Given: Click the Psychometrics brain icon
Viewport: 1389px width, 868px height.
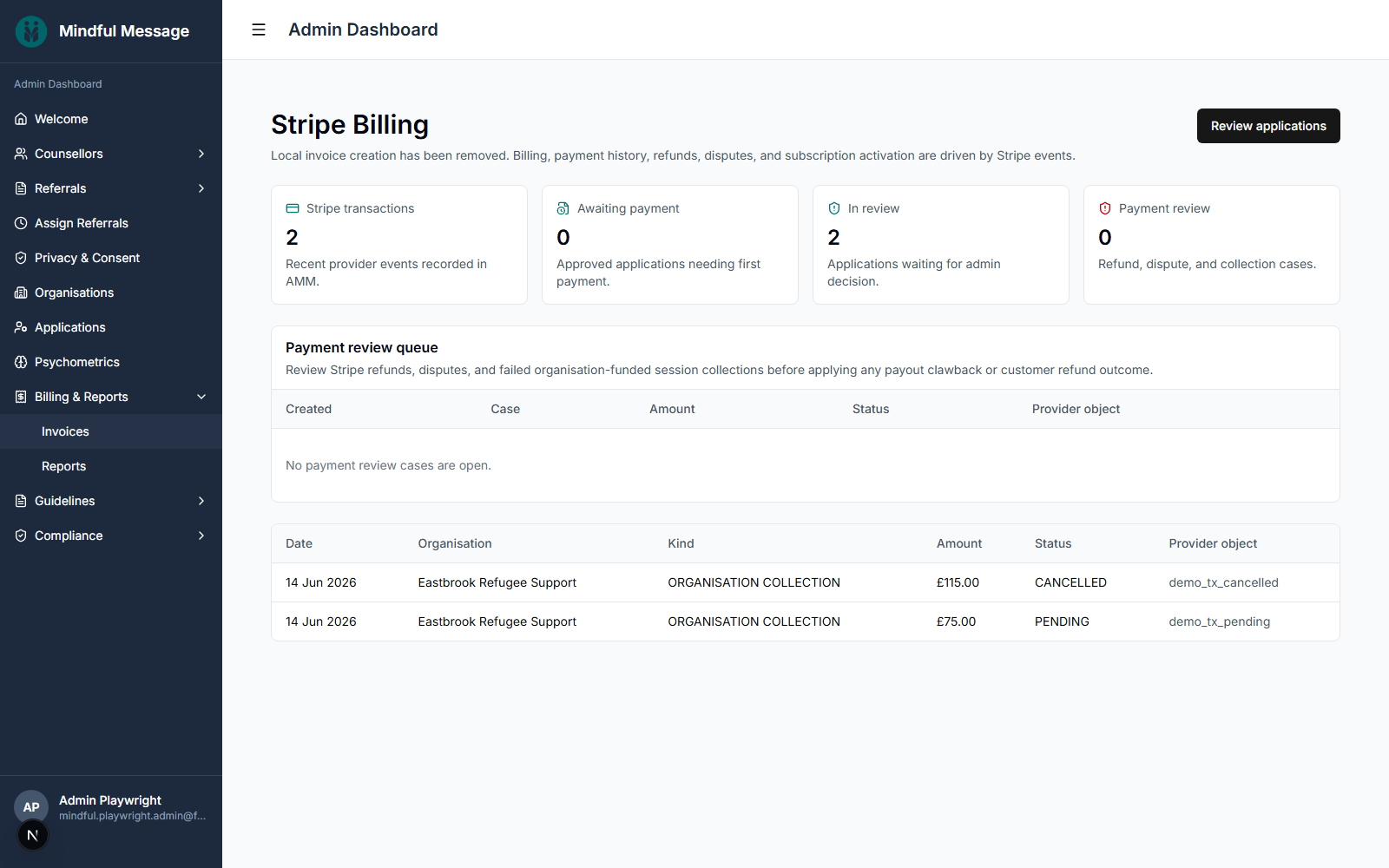Looking at the screenshot, I should (x=21, y=362).
